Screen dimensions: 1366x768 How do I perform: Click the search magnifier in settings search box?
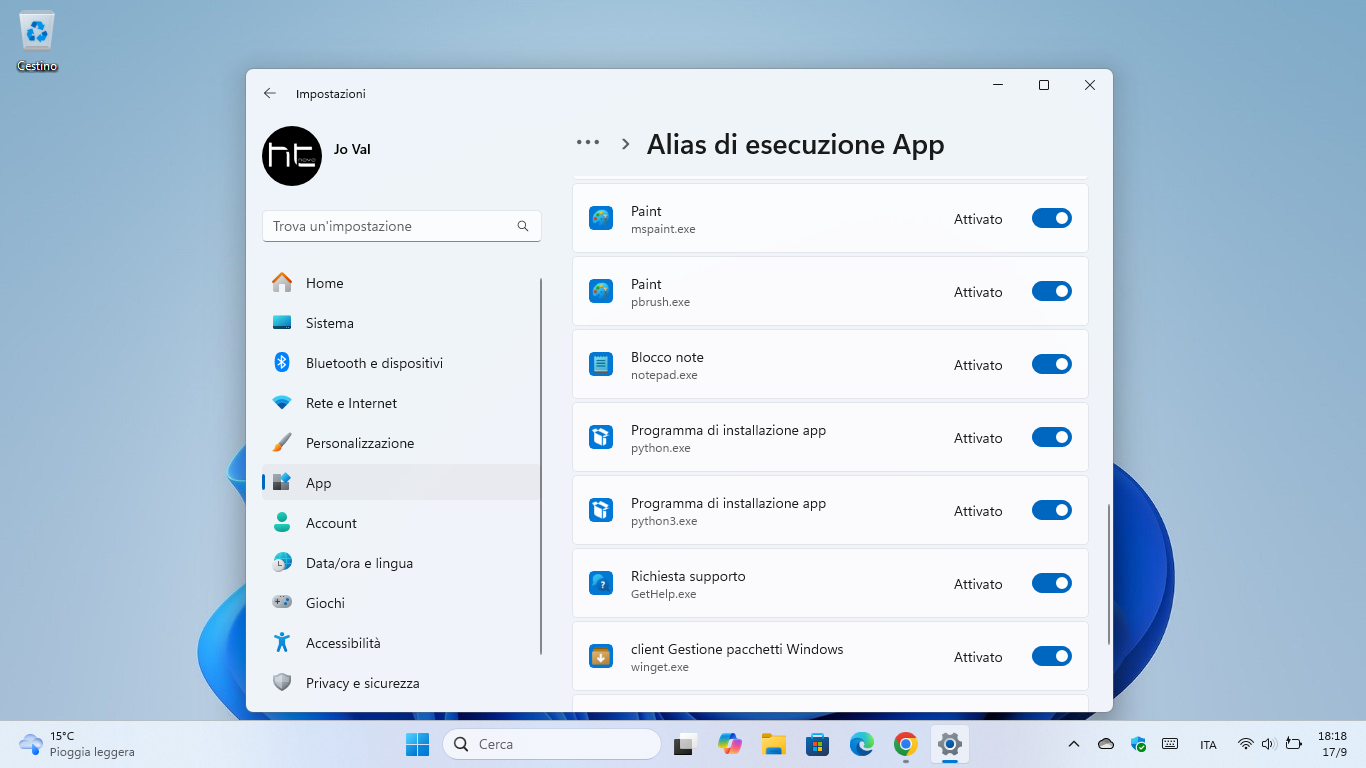[523, 226]
